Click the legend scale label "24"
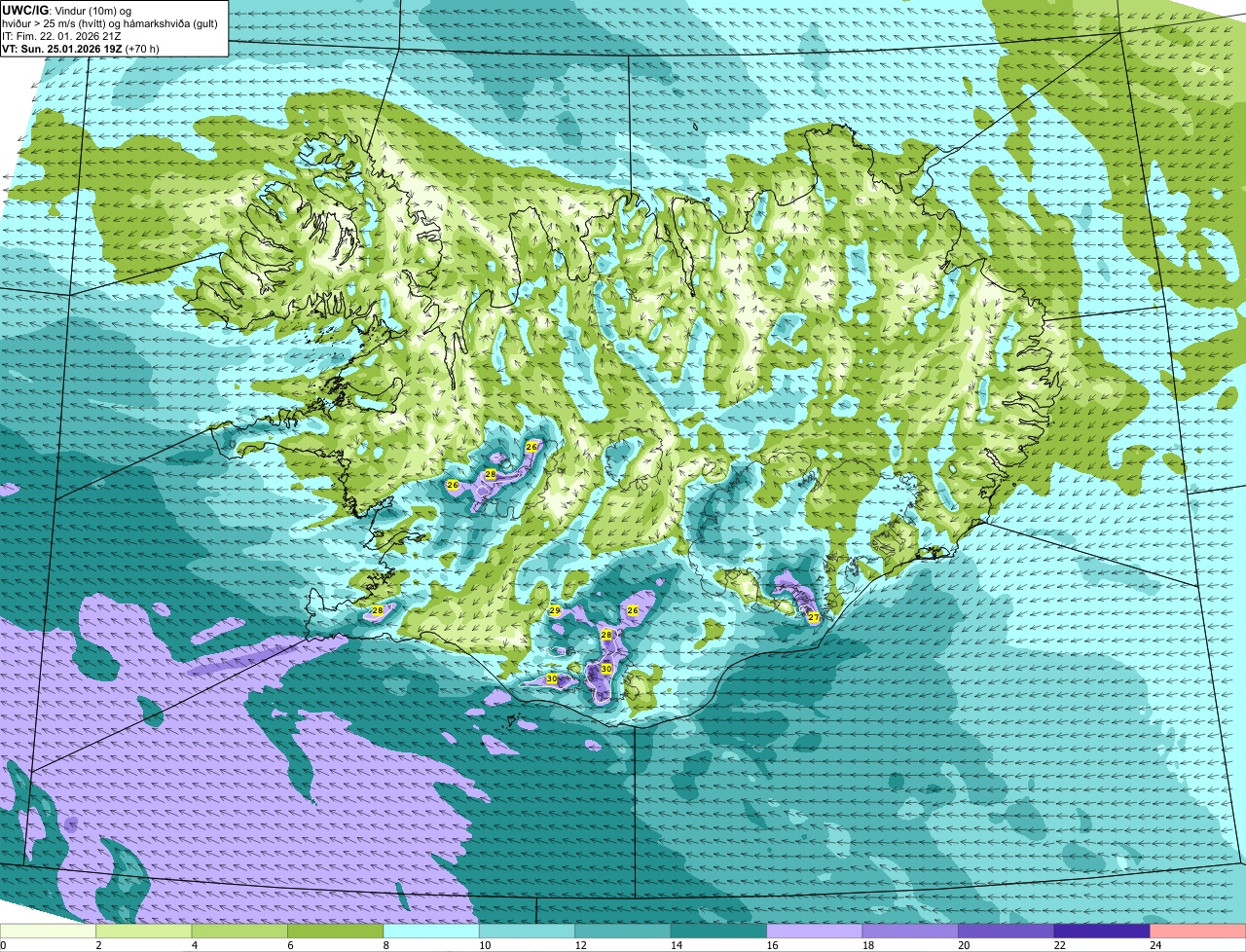This screenshot has width=1246, height=952. point(1155,945)
